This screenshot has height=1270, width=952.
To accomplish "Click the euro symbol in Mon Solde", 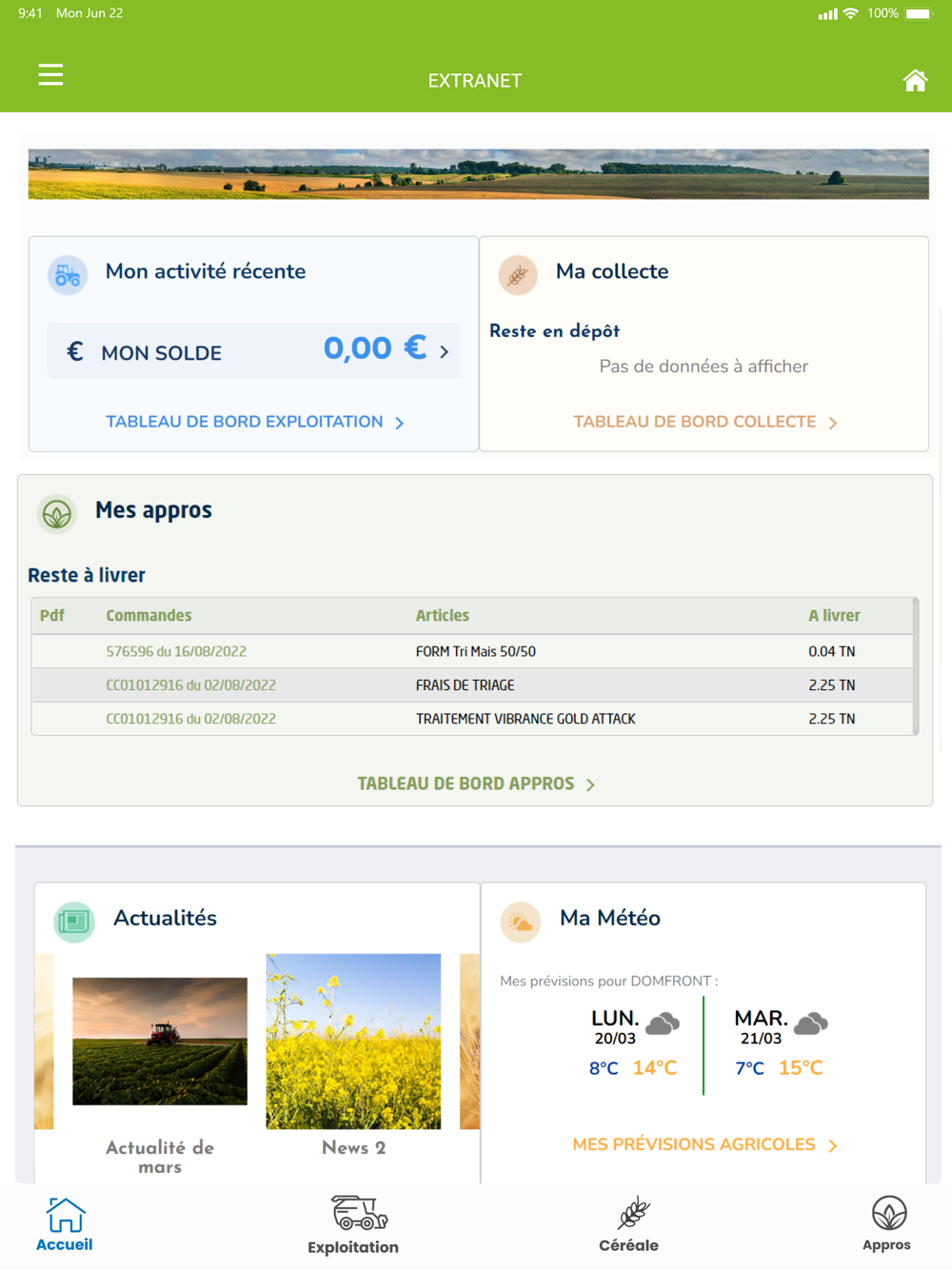I will pos(75,352).
